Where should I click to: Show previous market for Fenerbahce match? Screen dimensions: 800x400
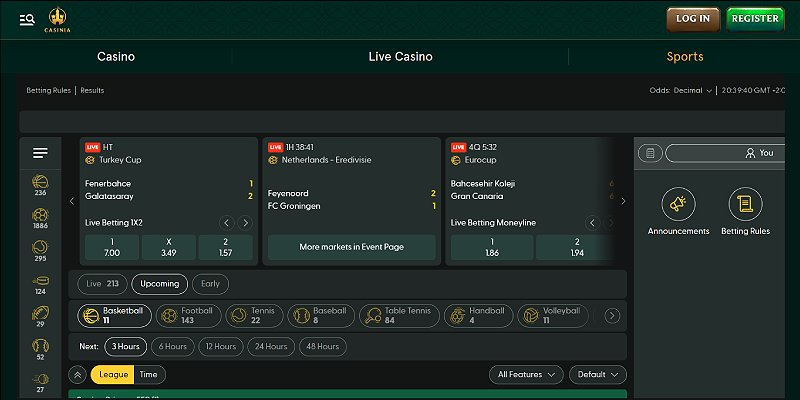click(227, 223)
